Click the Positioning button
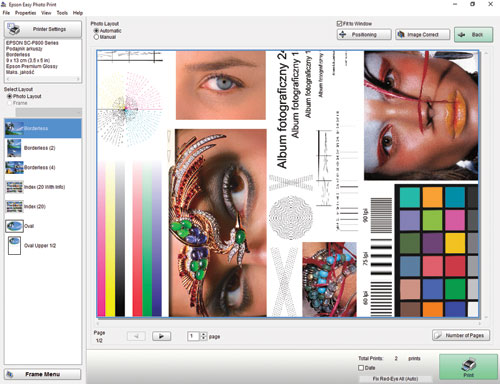Screen dimensions: 500x384 point(364,35)
